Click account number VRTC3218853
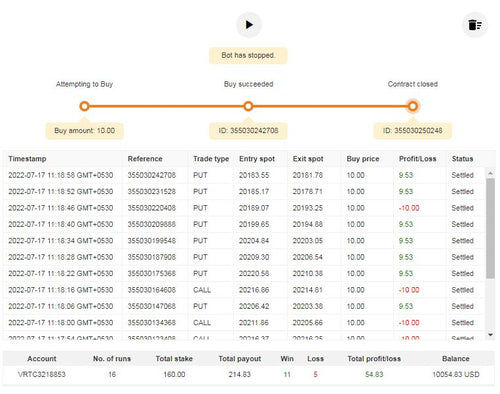This screenshot has width=500, height=394. (x=42, y=374)
